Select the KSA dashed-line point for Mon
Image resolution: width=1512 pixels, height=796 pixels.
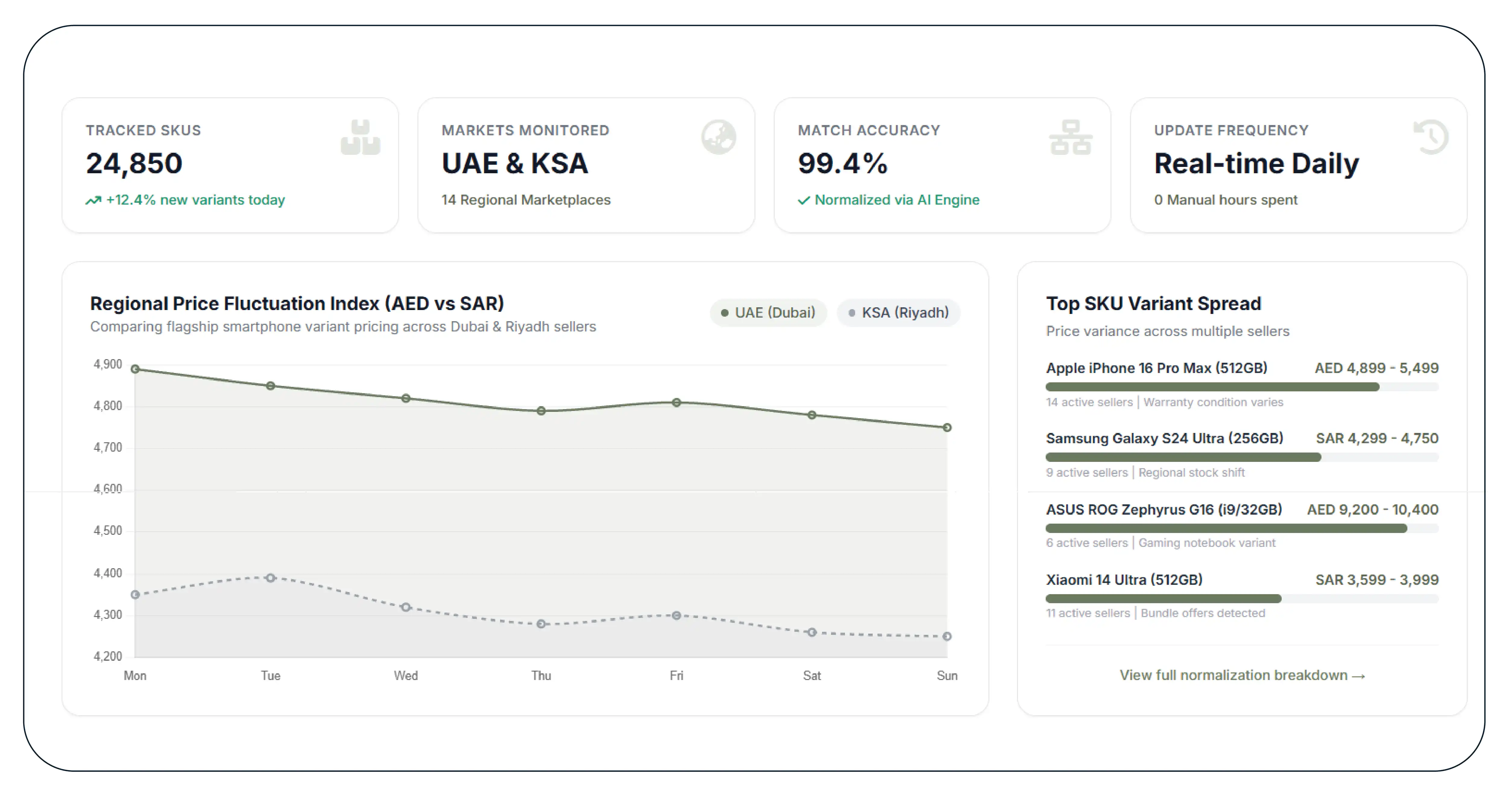(135, 594)
